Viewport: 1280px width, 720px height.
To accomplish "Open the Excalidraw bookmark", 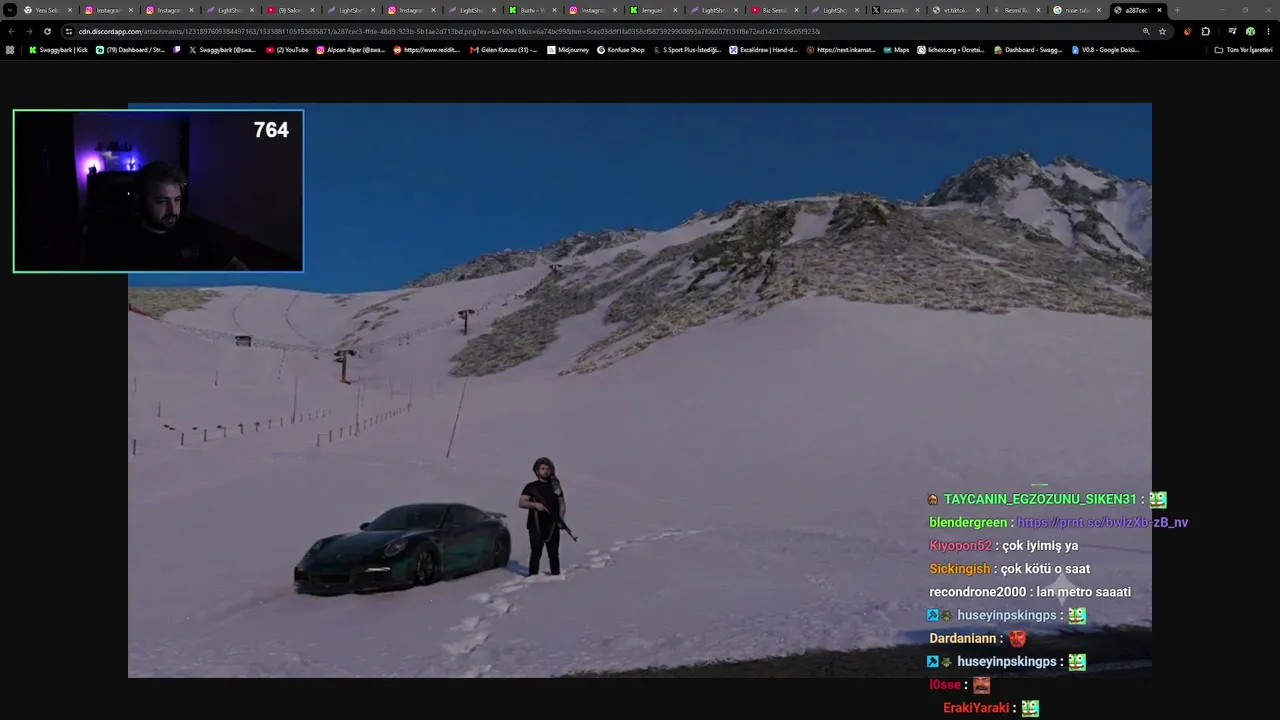I will pyautogui.click(x=763, y=49).
